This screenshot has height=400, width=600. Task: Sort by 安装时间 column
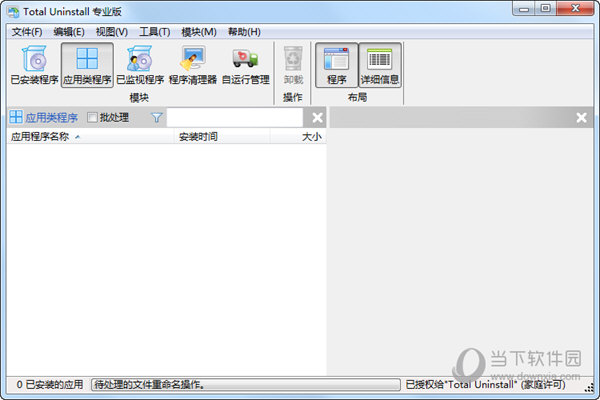pyautogui.click(x=222, y=137)
